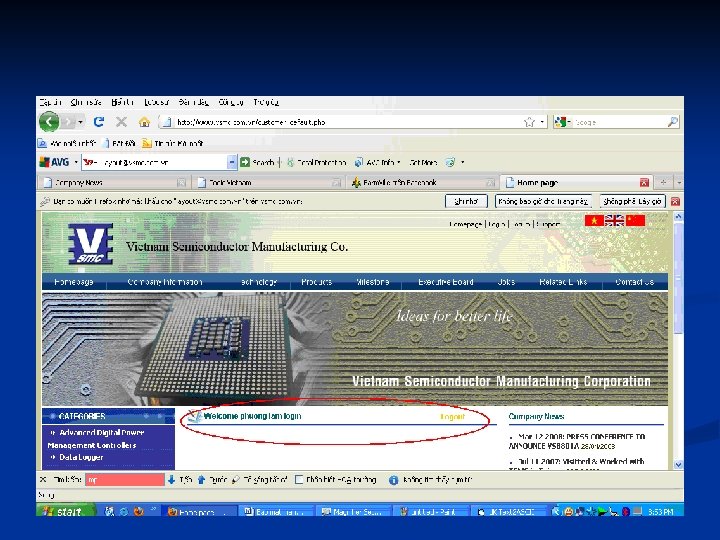This screenshot has height=540, width=720.
Task: Click the green Back navigation arrow
Action: pos(49,122)
